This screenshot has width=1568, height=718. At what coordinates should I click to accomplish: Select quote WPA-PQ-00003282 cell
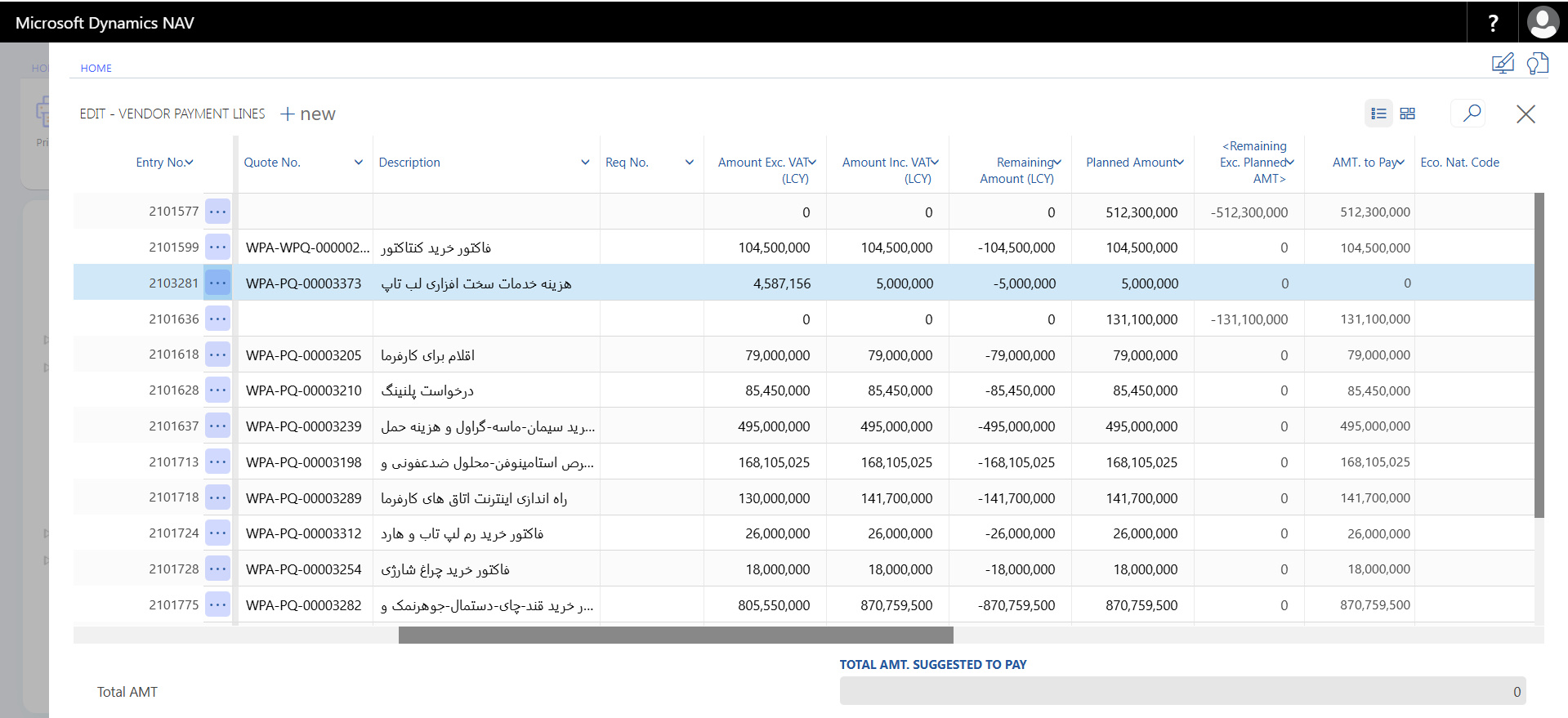(303, 605)
